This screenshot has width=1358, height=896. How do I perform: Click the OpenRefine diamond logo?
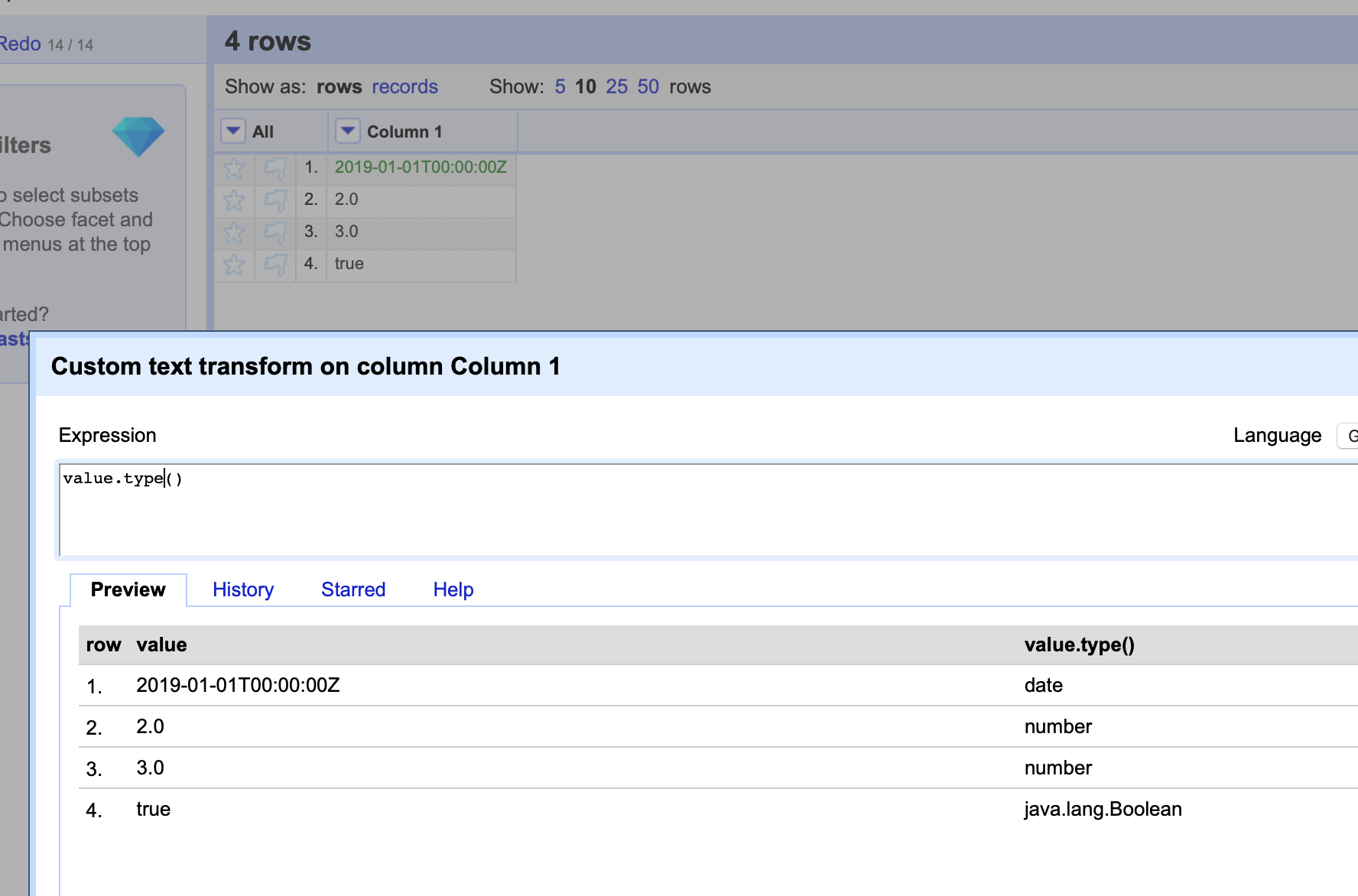tap(138, 137)
